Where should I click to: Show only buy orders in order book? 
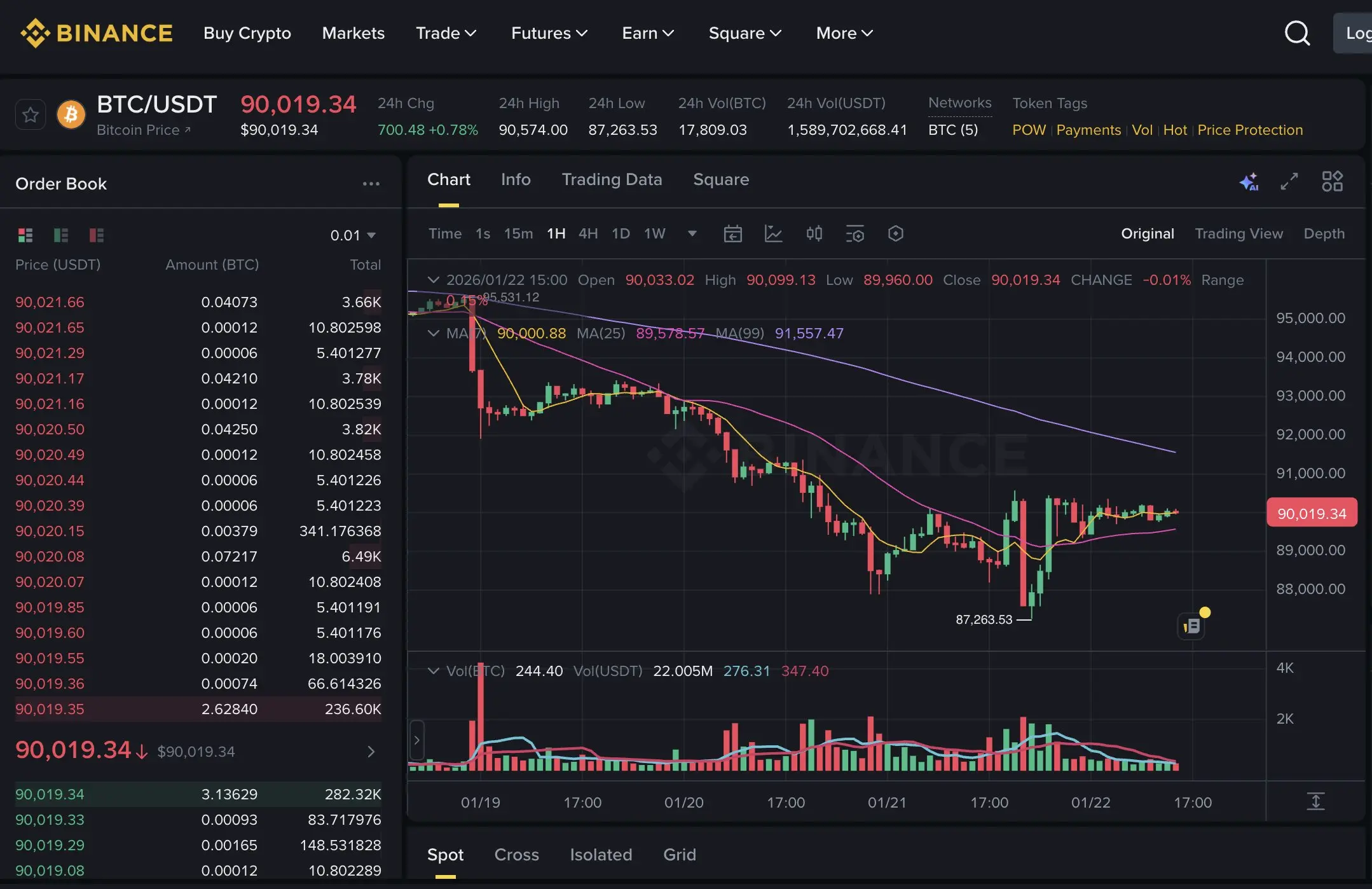(61, 236)
